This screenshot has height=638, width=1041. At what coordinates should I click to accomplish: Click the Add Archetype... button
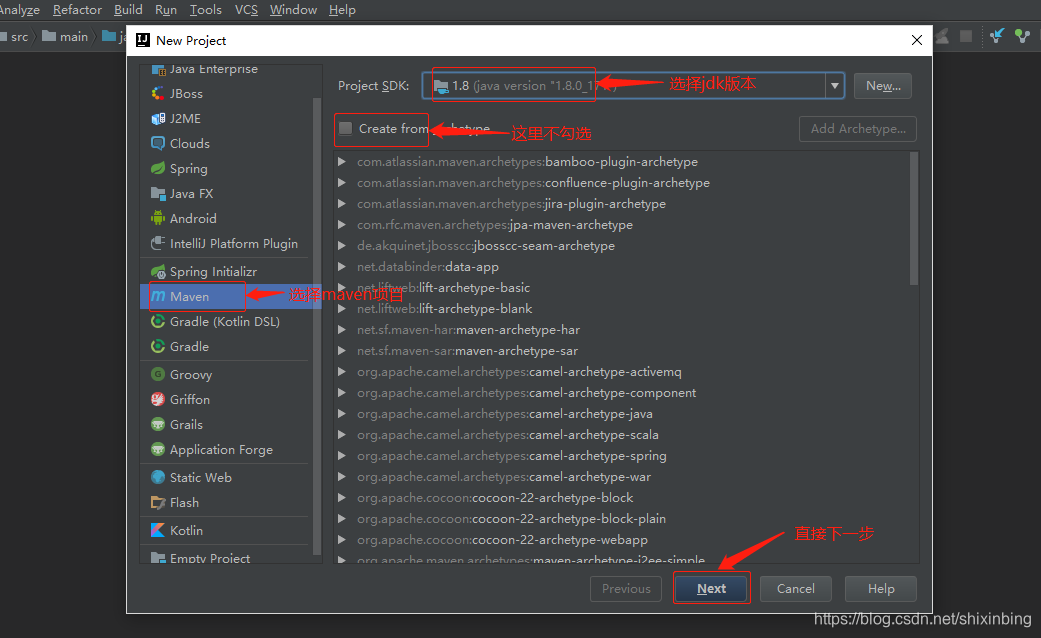point(858,129)
